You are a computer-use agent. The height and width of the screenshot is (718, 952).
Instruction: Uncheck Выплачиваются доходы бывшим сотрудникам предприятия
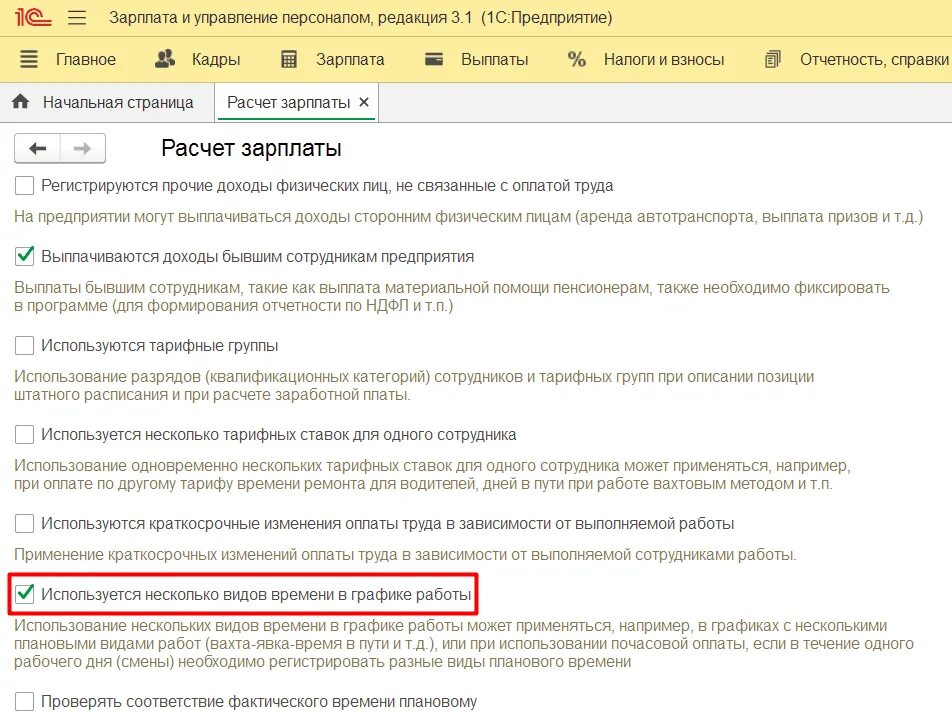[x=24, y=256]
